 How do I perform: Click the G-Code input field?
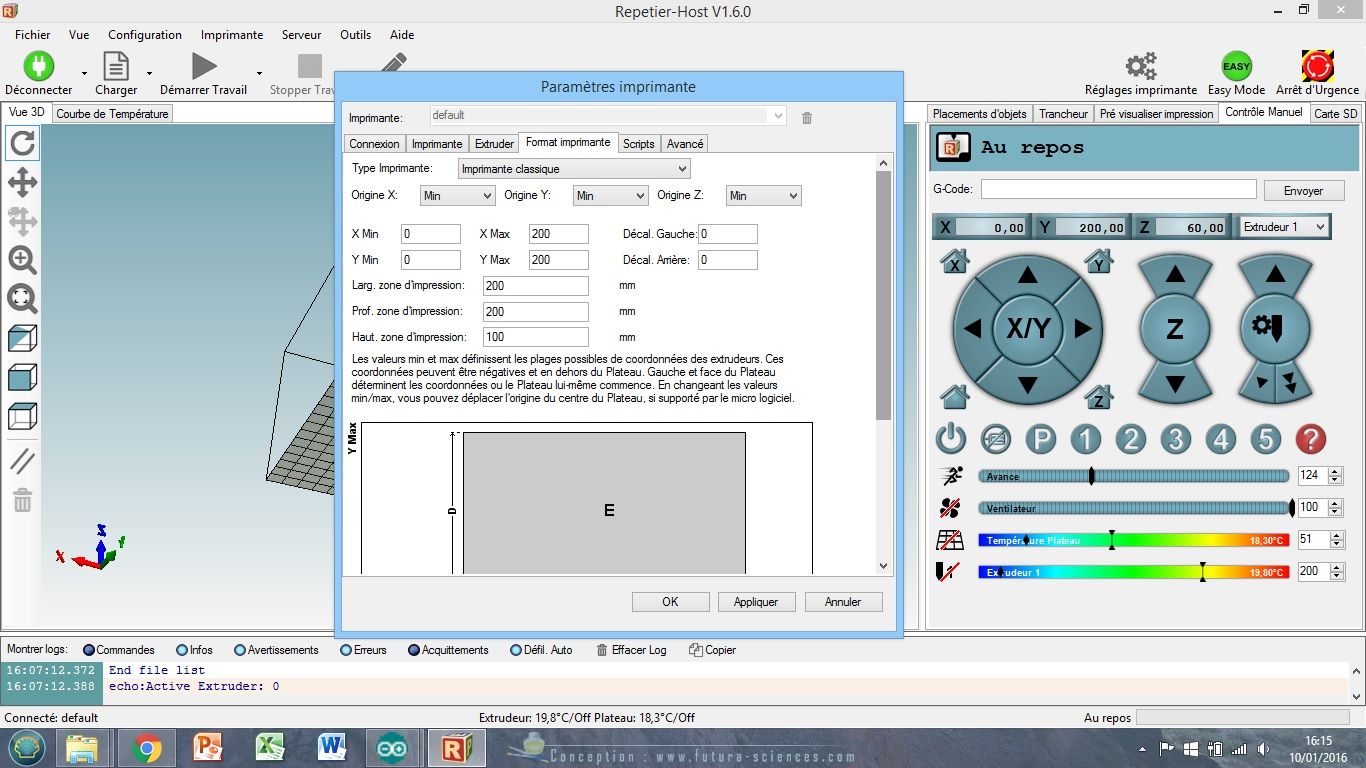[1118, 189]
